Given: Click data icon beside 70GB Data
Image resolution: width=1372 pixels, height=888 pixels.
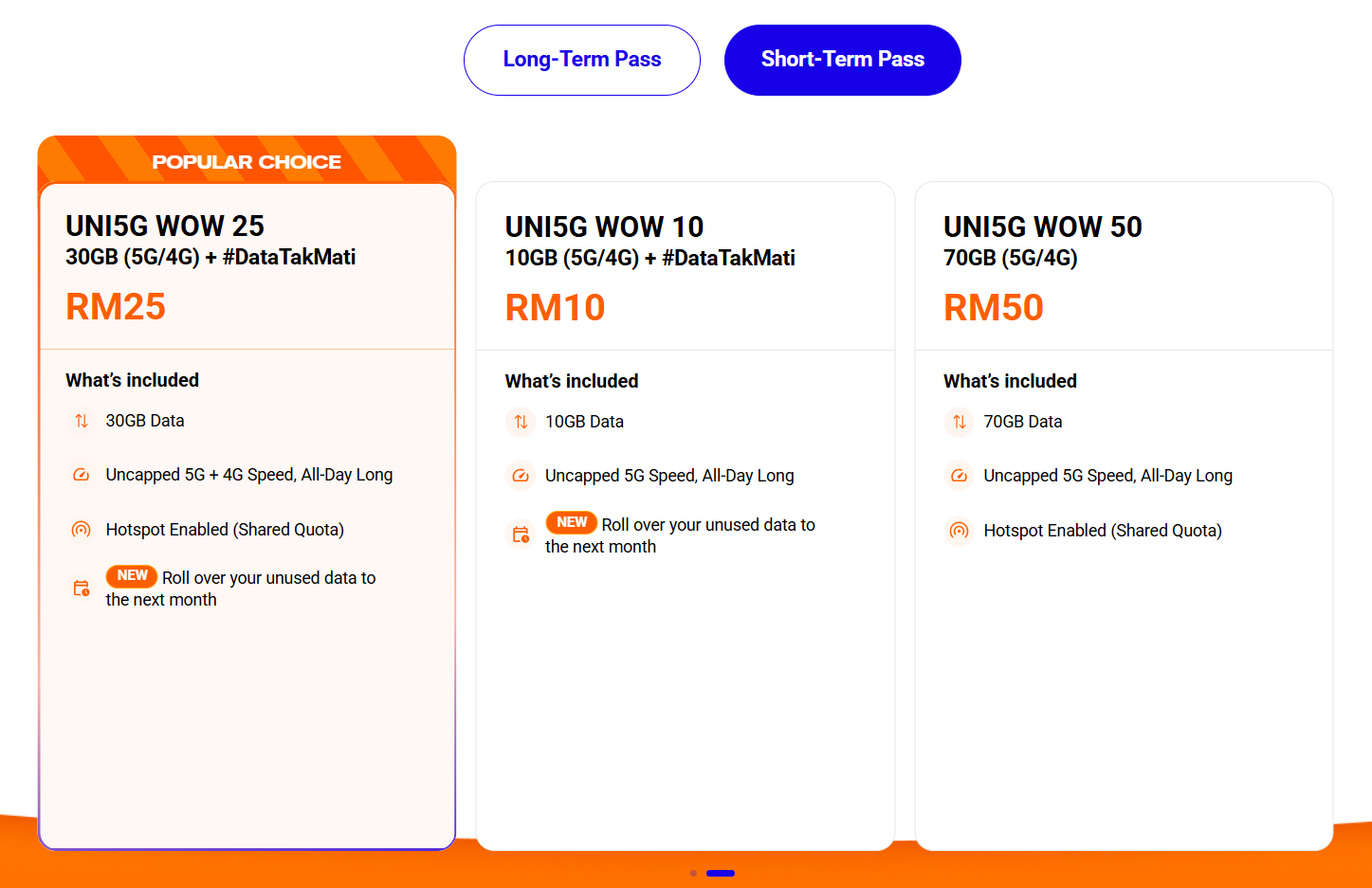Looking at the screenshot, I should coord(960,422).
